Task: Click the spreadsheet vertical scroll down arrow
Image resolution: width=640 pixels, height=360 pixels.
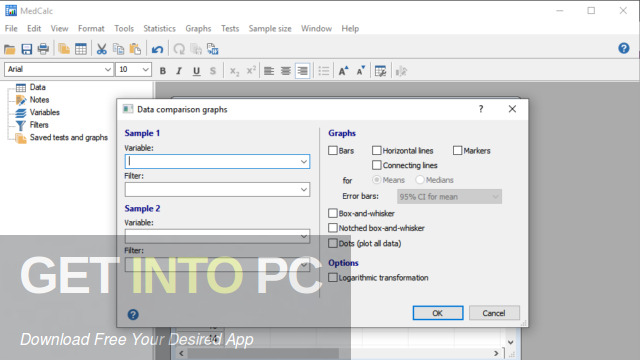Action: coord(511,342)
